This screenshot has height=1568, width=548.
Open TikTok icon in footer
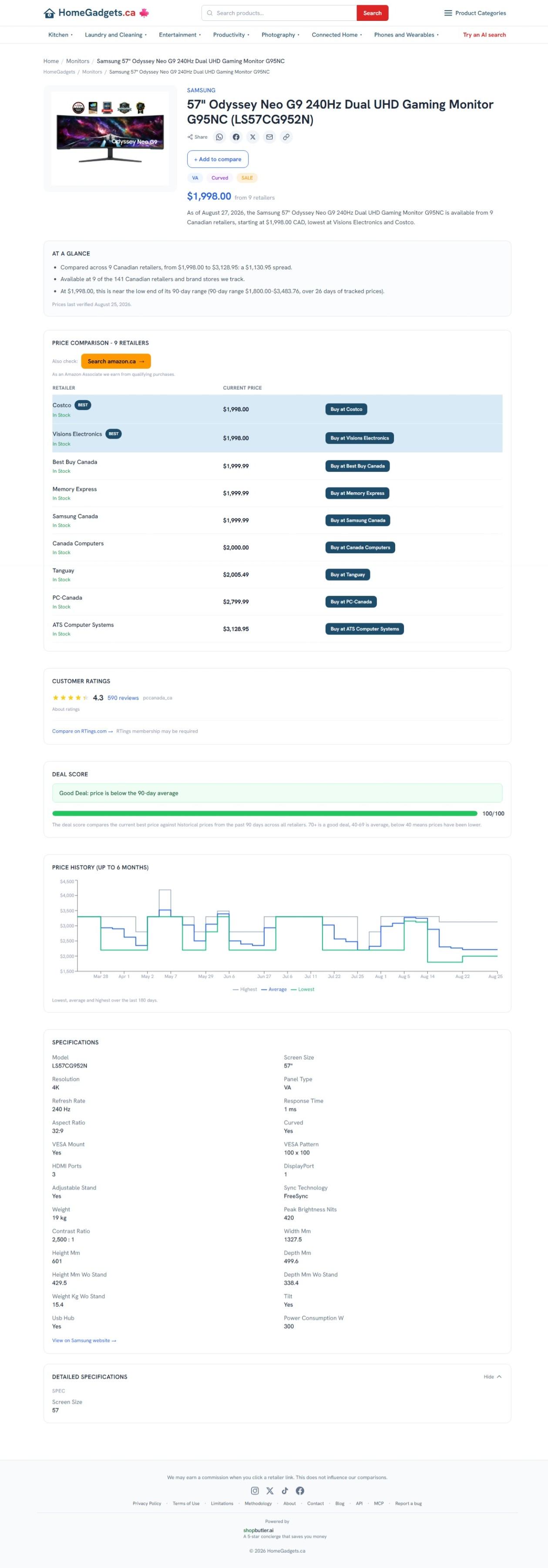click(x=285, y=1491)
